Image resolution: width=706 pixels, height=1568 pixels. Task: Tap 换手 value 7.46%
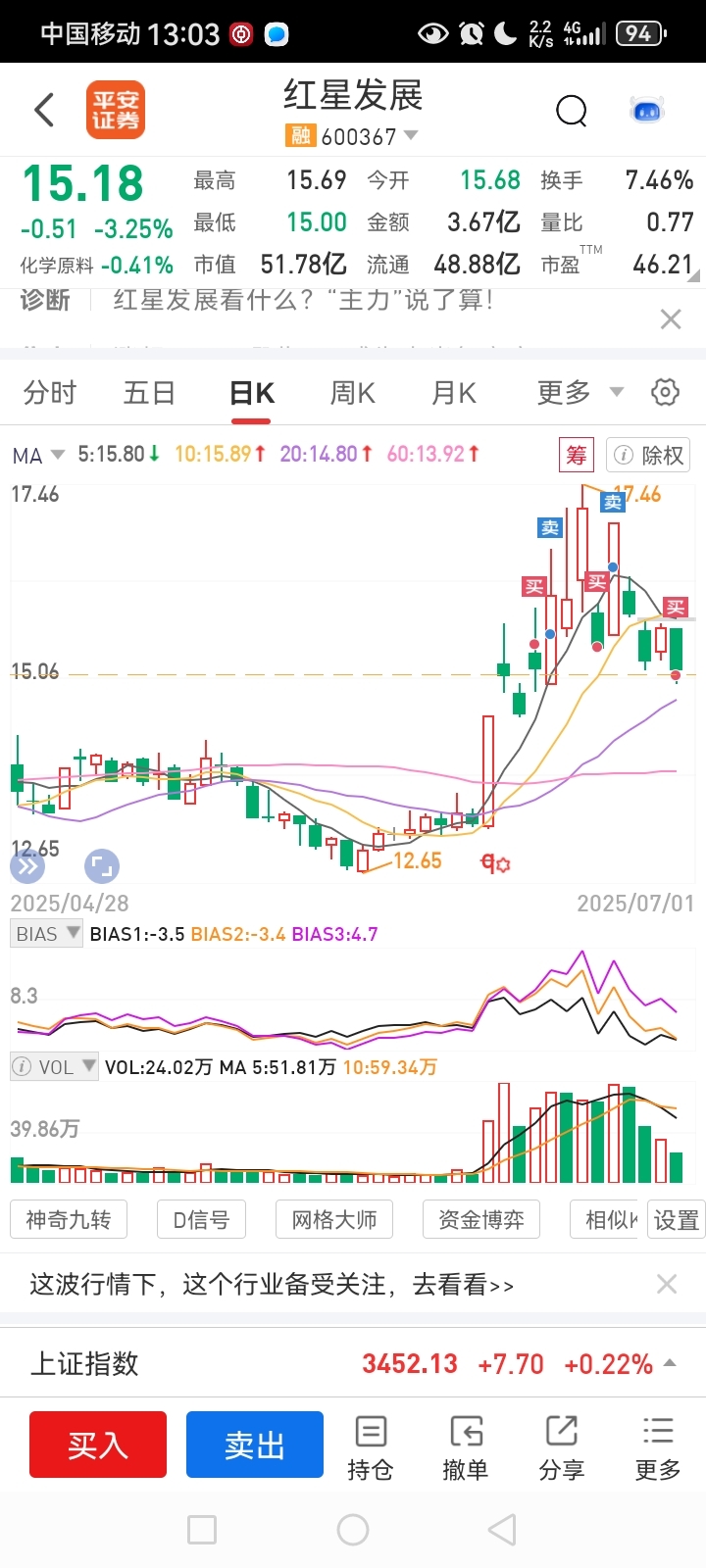point(659,180)
